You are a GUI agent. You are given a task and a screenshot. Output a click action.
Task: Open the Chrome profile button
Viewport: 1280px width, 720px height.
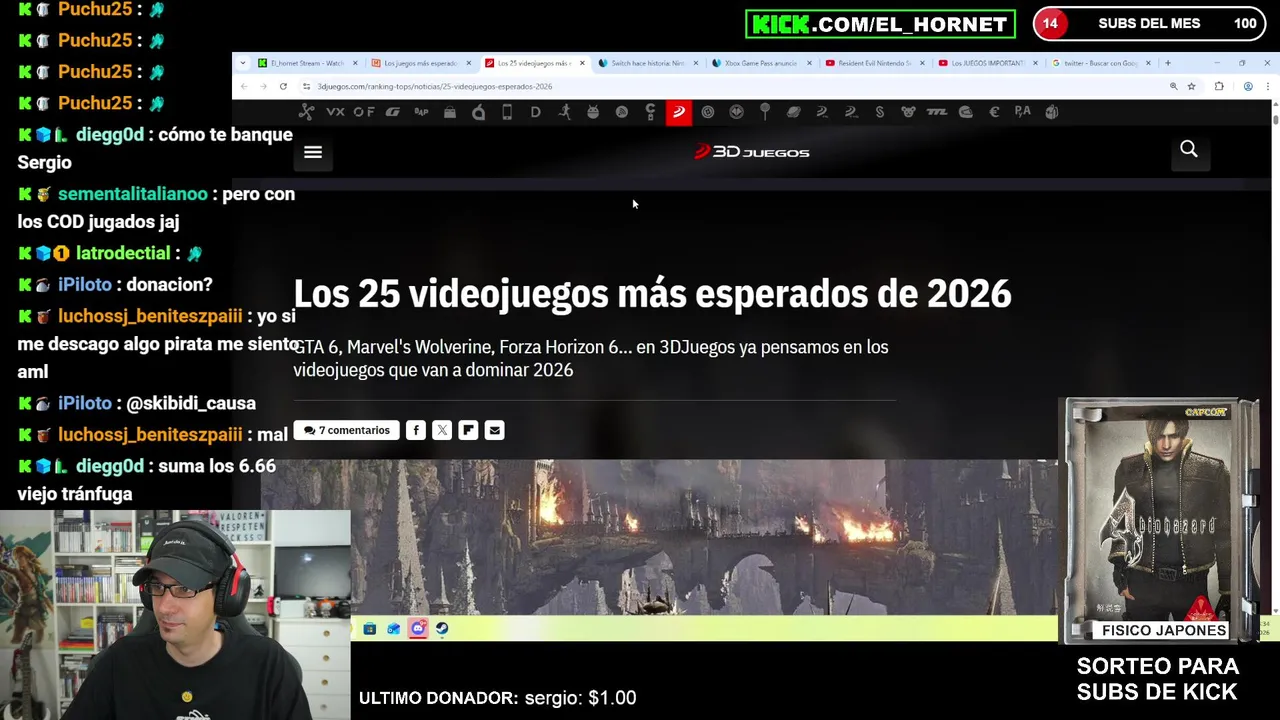[x=1248, y=86]
